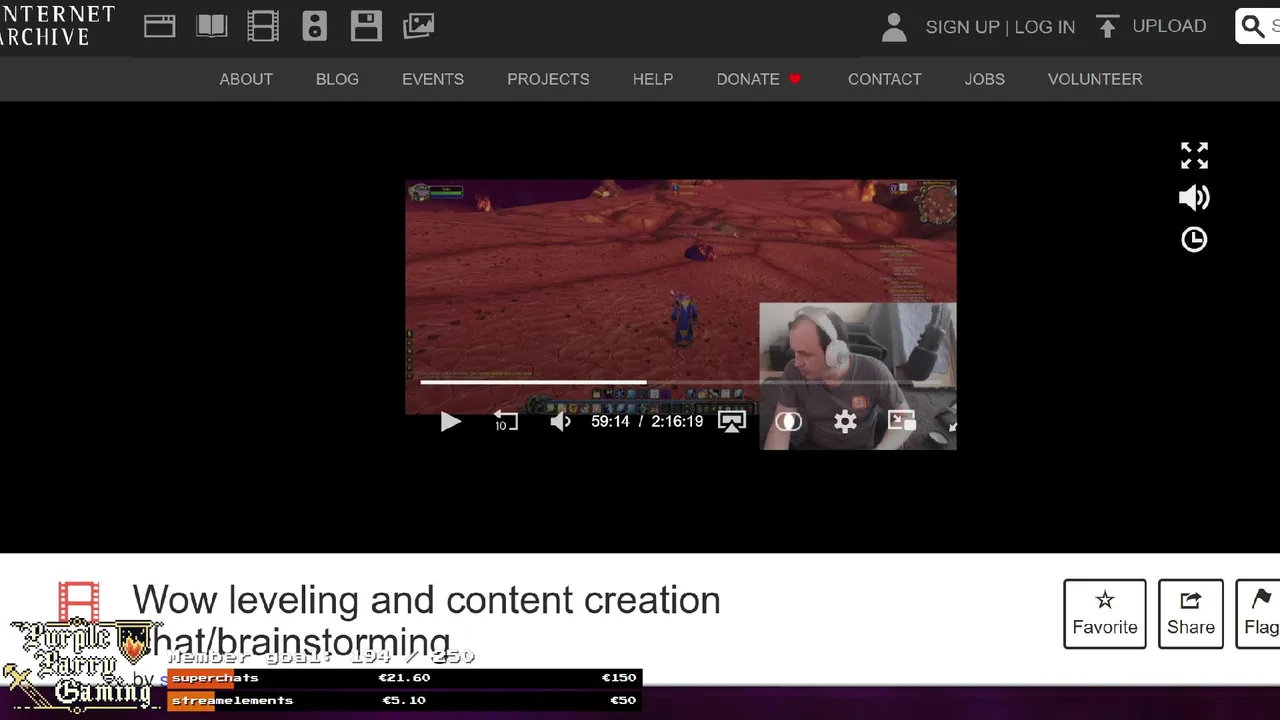The height and width of the screenshot is (720, 1280).
Task: Open the Images icon in top bar
Action: [x=418, y=26]
